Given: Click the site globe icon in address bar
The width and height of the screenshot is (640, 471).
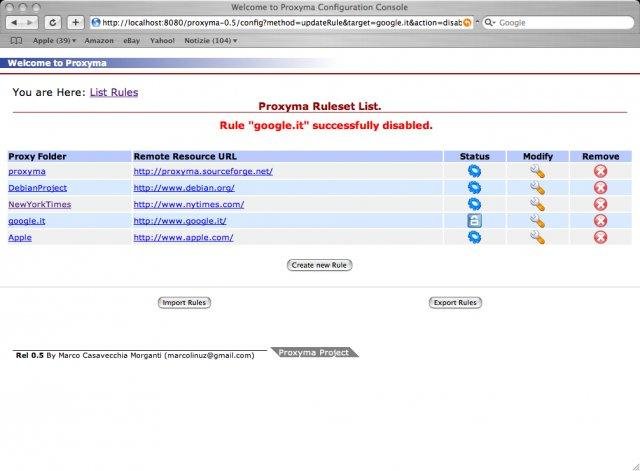Looking at the screenshot, I should pyautogui.click(x=96, y=22).
